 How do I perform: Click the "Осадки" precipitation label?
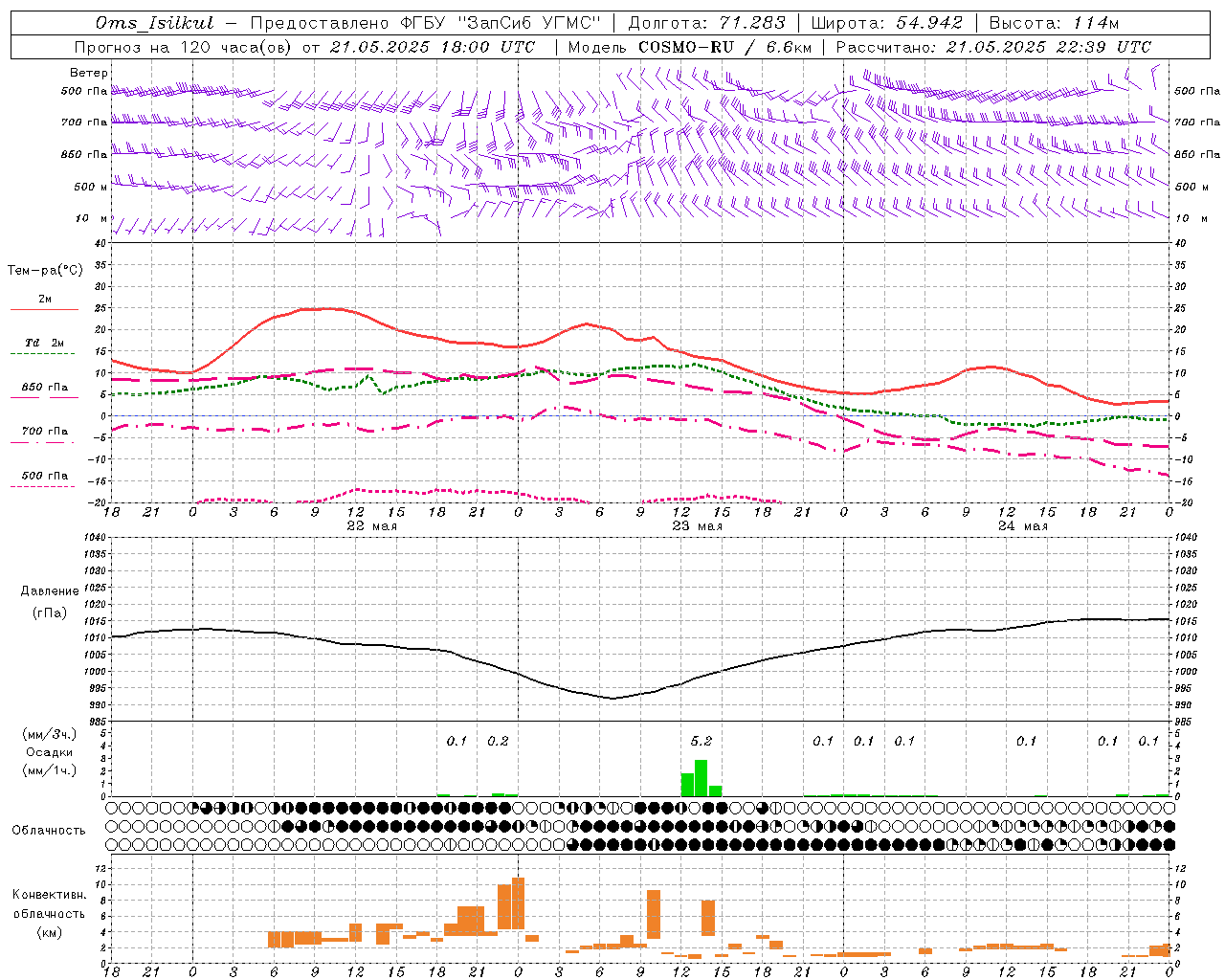point(50,752)
